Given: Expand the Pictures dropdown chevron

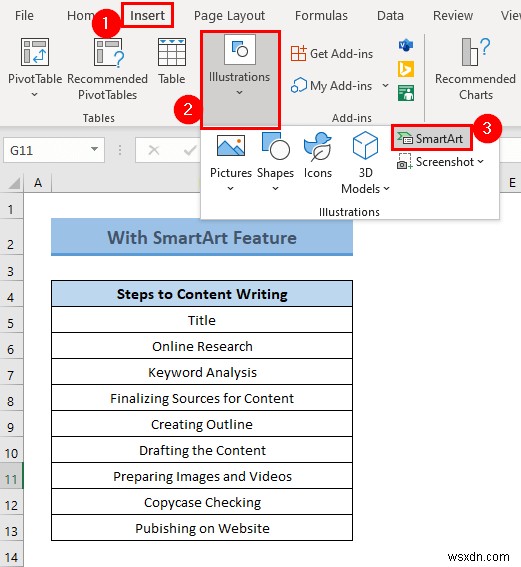Looking at the screenshot, I should [231, 188].
